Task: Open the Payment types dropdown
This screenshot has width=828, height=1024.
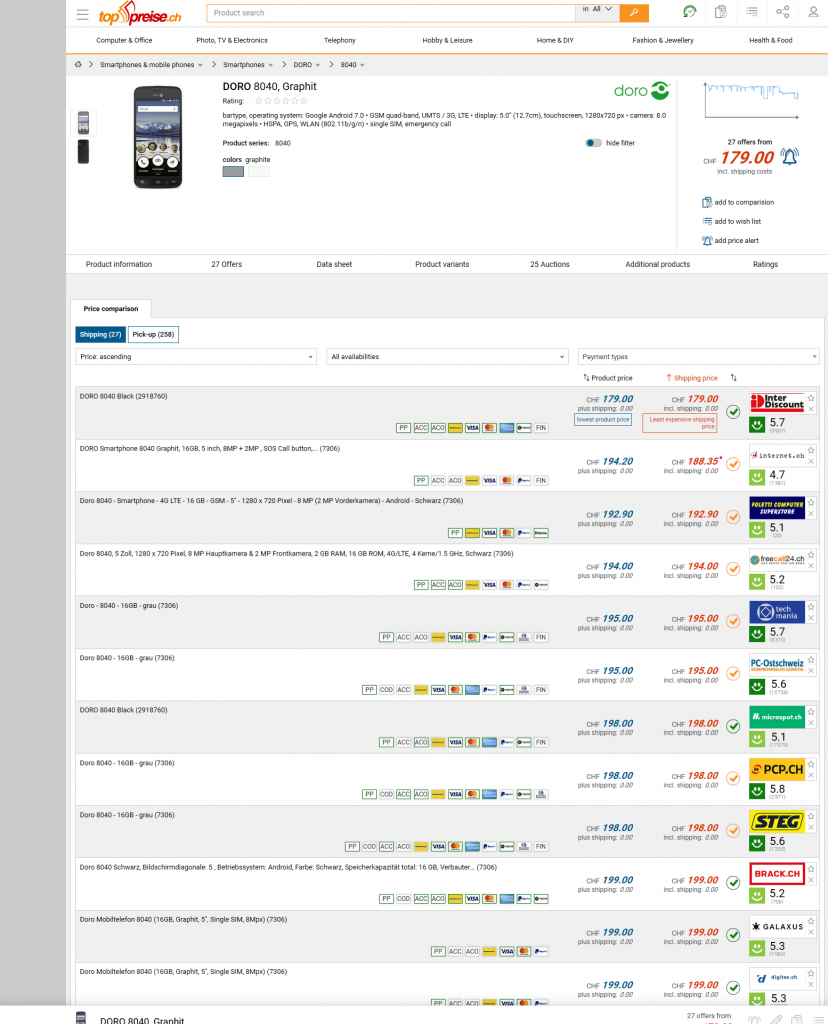Action: 698,357
